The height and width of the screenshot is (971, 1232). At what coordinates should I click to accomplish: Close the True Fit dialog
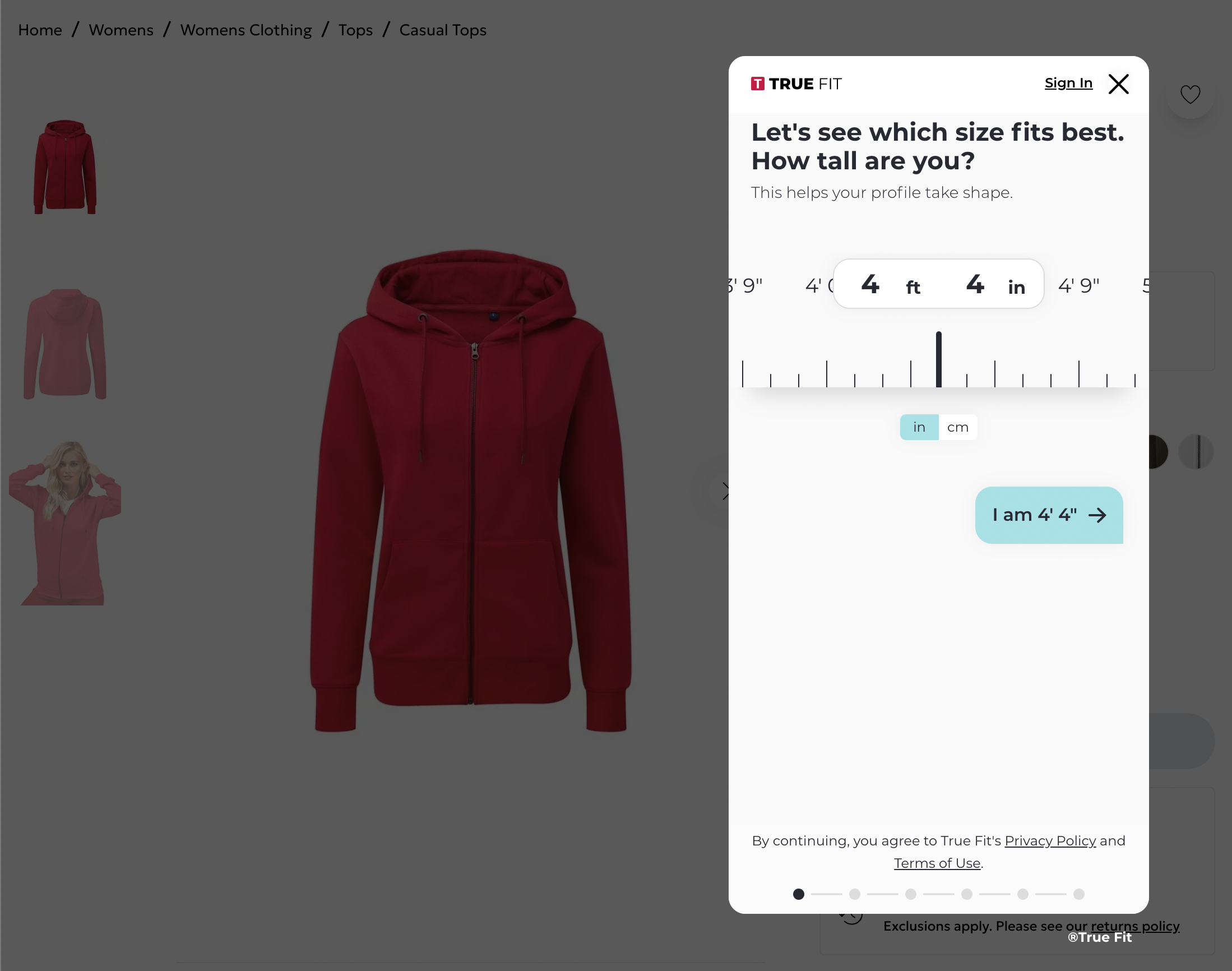point(1118,84)
